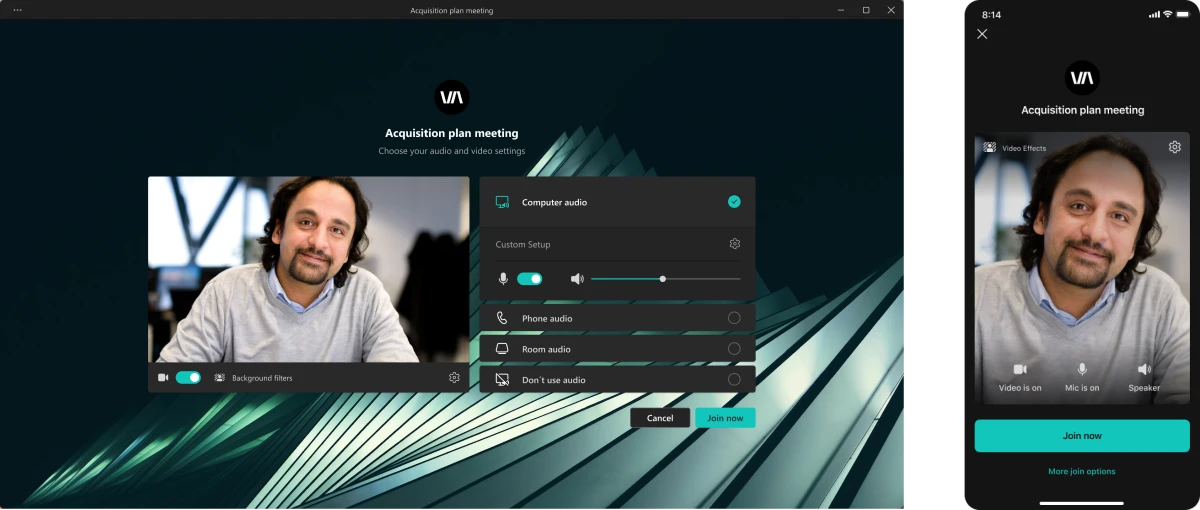Open the three-dots menu in title bar
Image resolution: width=1200 pixels, height=510 pixels.
point(17,10)
